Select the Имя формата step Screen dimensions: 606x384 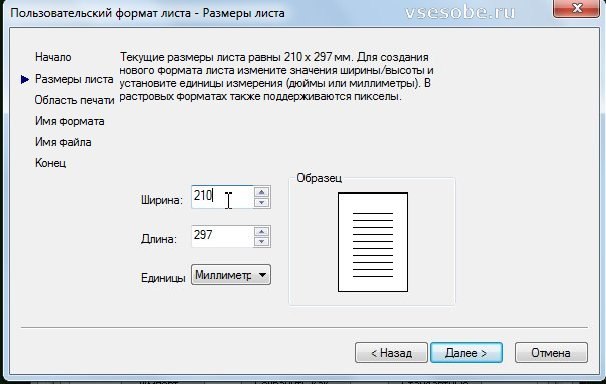point(70,121)
